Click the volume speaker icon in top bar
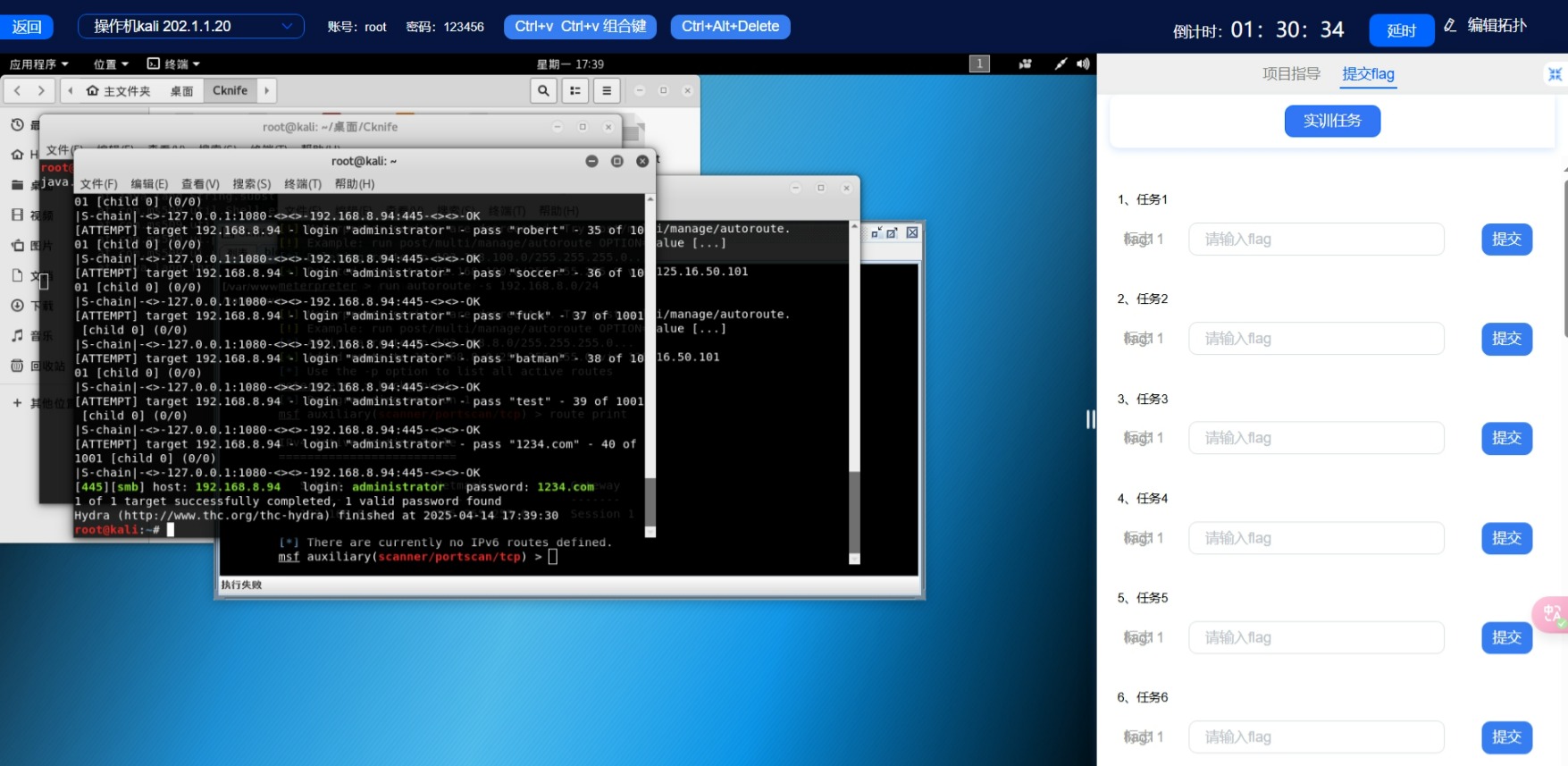1568x766 pixels. coord(1083,63)
